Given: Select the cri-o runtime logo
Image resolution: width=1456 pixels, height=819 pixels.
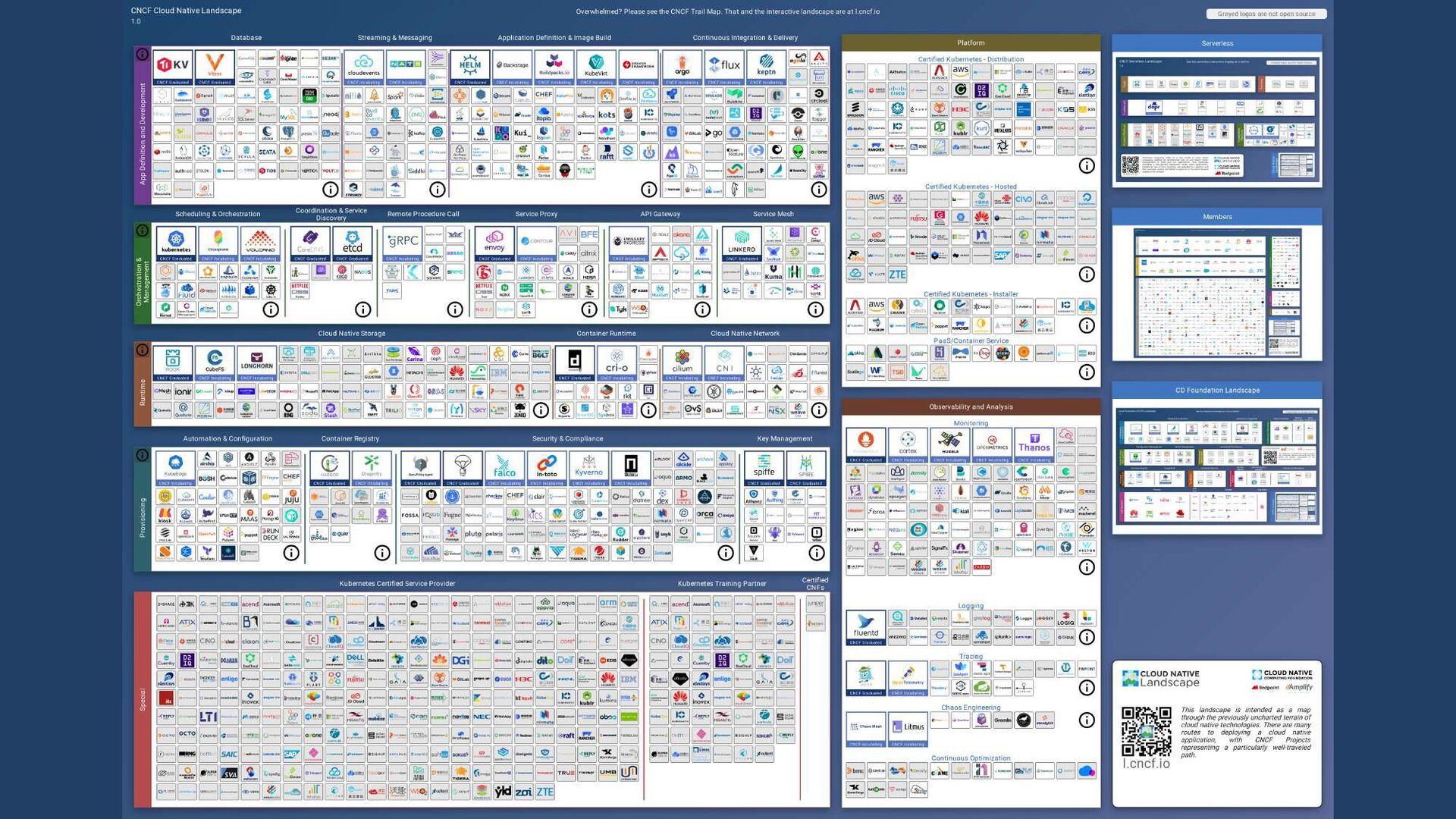Looking at the screenshot, I should (x=617, y=364).
